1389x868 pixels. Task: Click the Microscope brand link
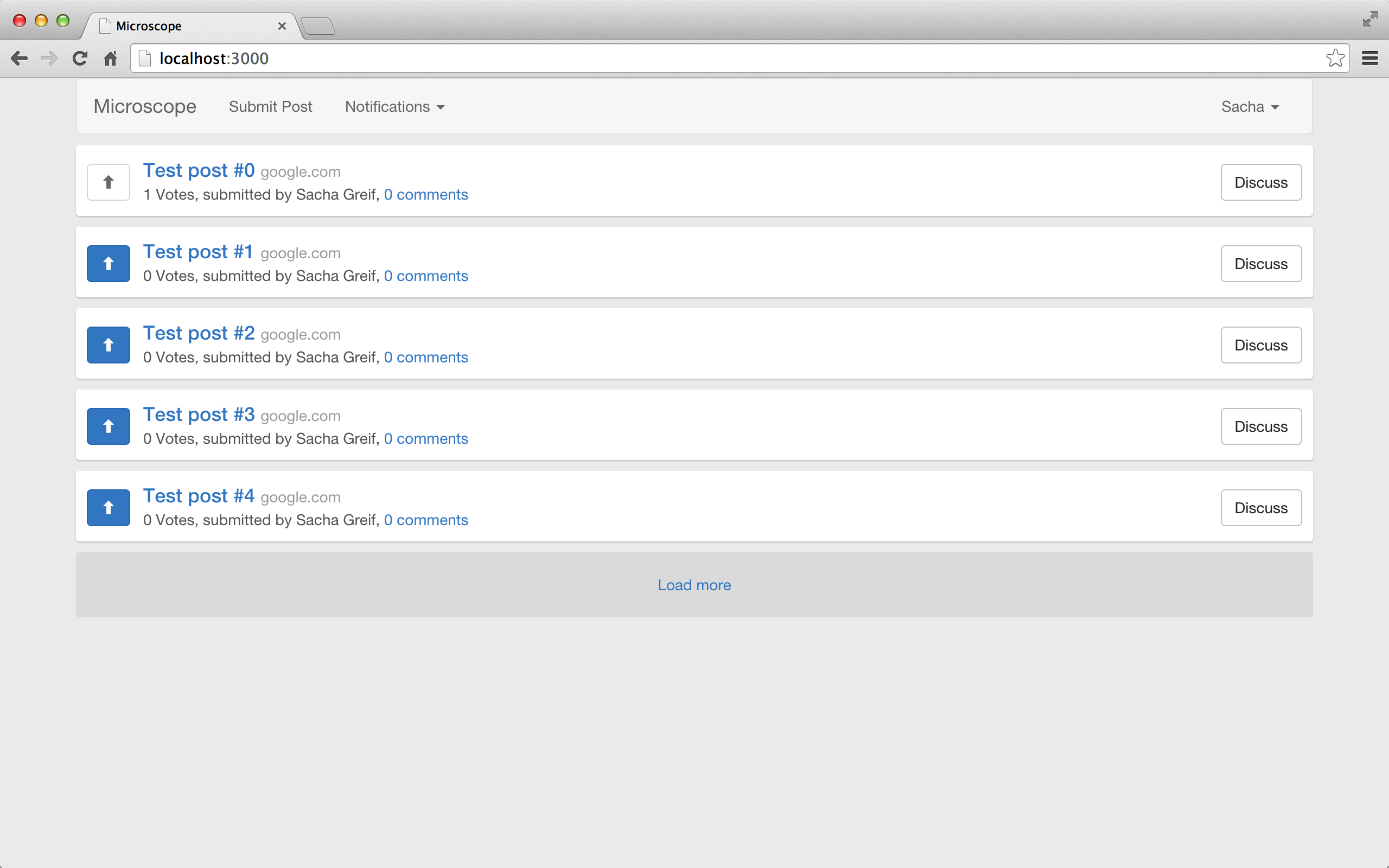point(145,107)
